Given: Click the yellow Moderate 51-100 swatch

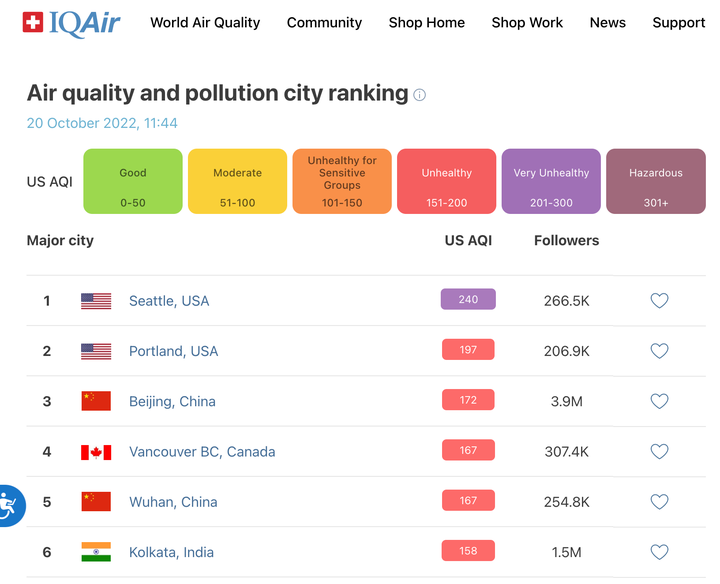Looking at the screenshot, I should 237,181.
